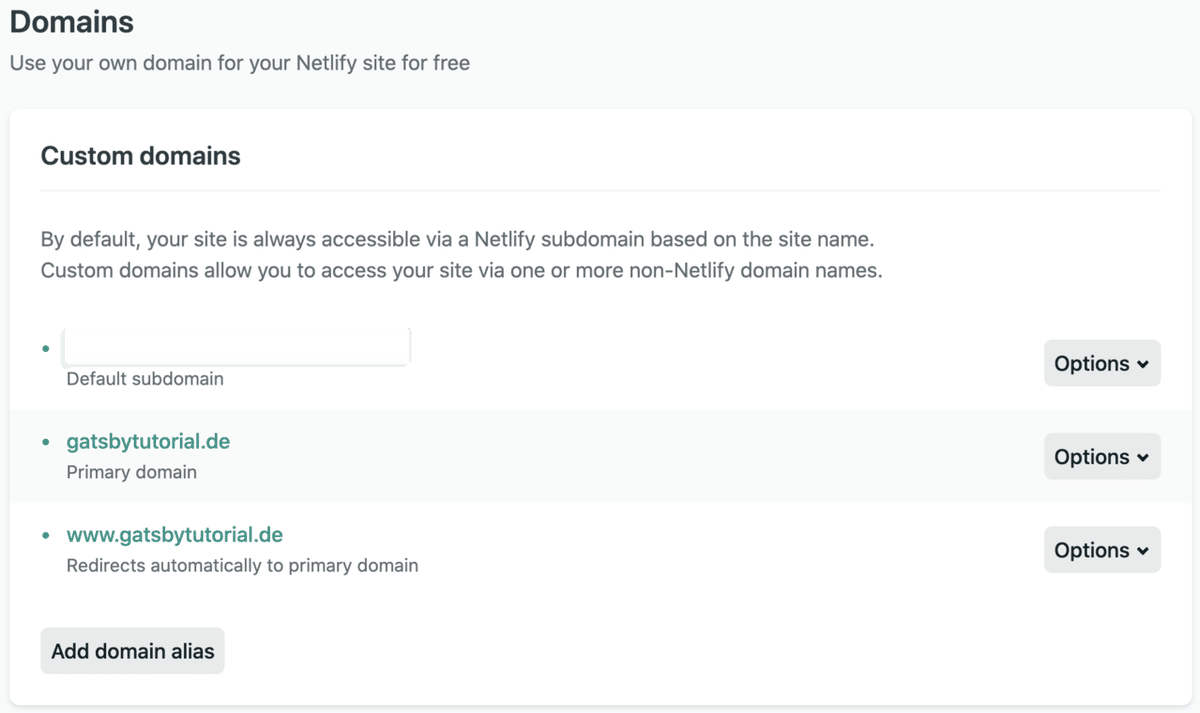Click the Add domain alias button
1200x713 pixels.
[133, 651]
